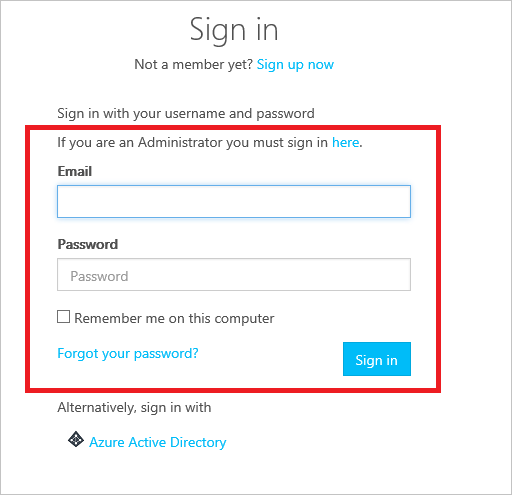Open the Forgot your password? link
The width and height of the screenshot is (512, 495).
(x=128, y=353)
